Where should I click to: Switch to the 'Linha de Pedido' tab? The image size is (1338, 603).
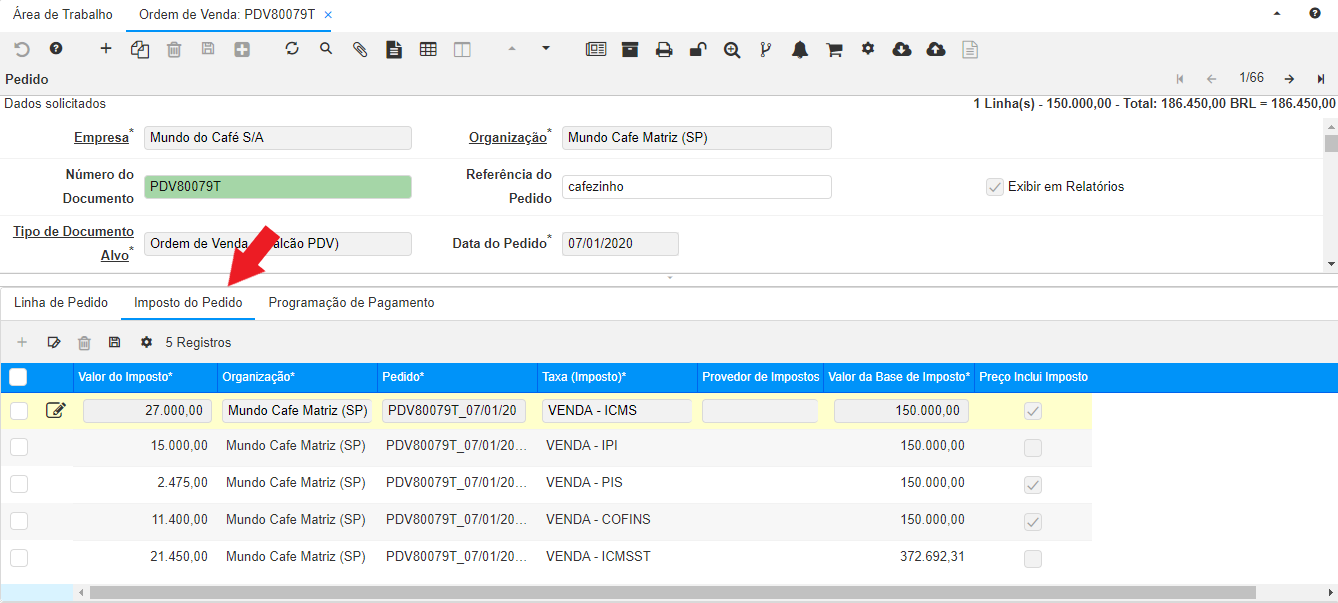(61, 303)
